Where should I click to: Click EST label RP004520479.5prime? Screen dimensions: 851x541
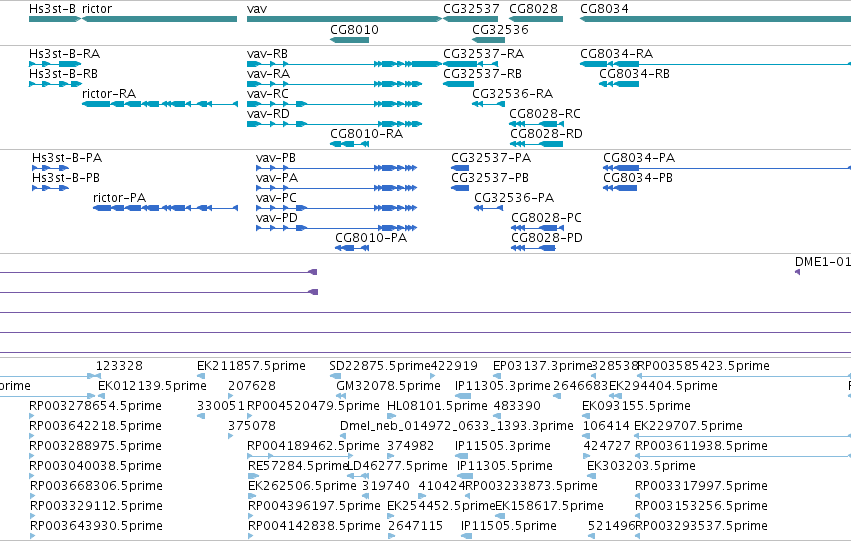(313, 406)
